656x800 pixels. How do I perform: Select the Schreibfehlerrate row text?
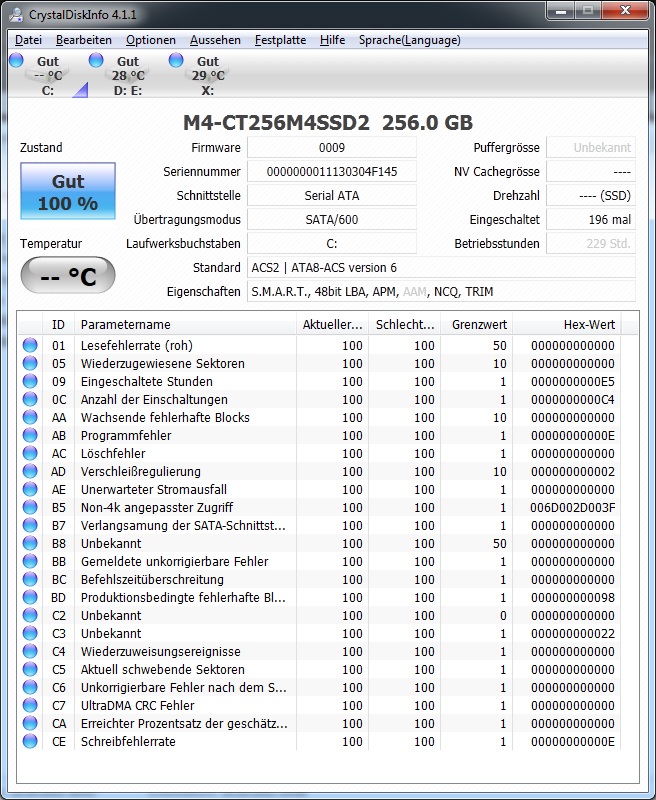[x=128, y=741]
